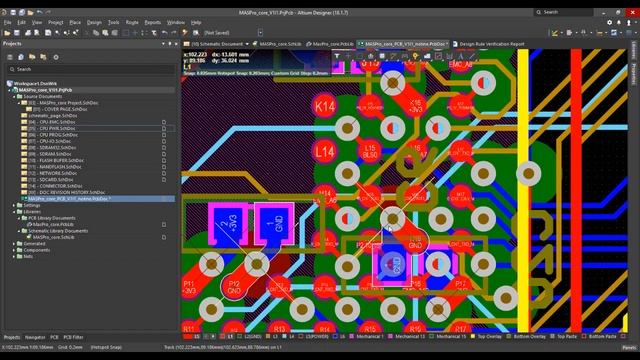Viewport: 640px width, 360px height.
Task: Switch to the MASPro_core.SchLib document tab
Action: (x=277, y=44)
